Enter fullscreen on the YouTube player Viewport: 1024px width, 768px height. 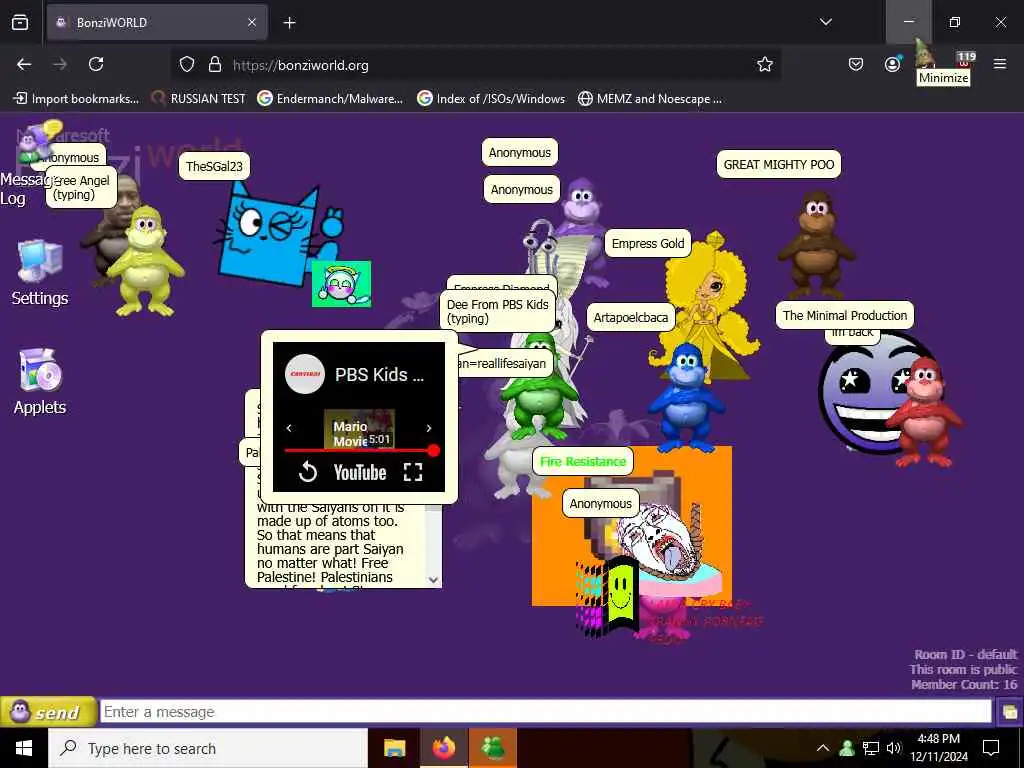[x=413, y=472]
